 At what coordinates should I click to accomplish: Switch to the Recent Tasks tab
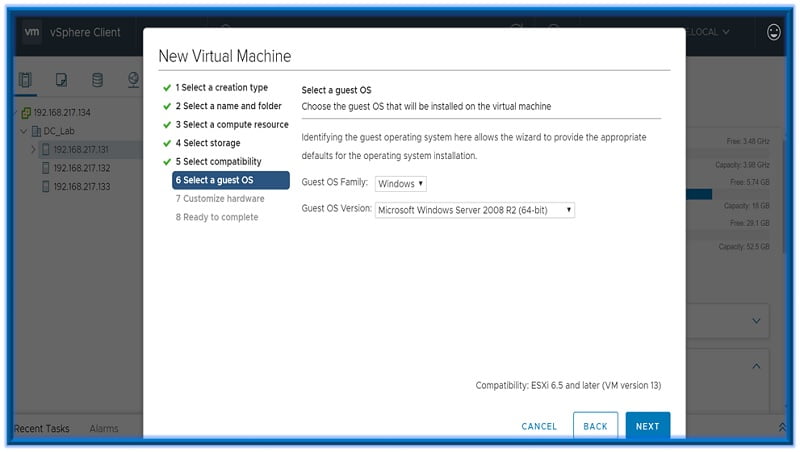pos(42,429)
